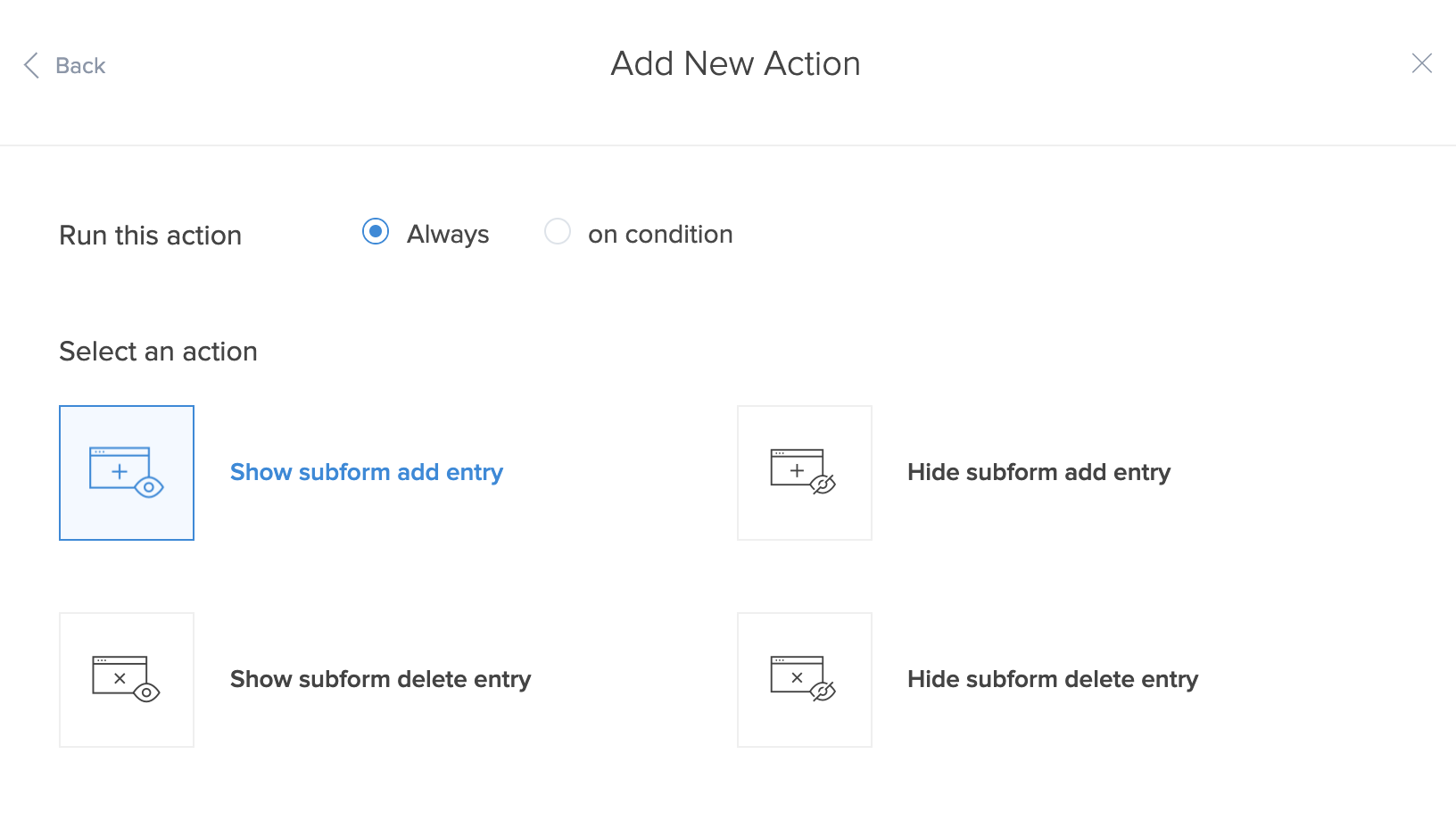Image resolution: width=1456 pixels, height=837 pixels.
Task: Click the Hide subform delete entry label
Action: click(1053, 679)
